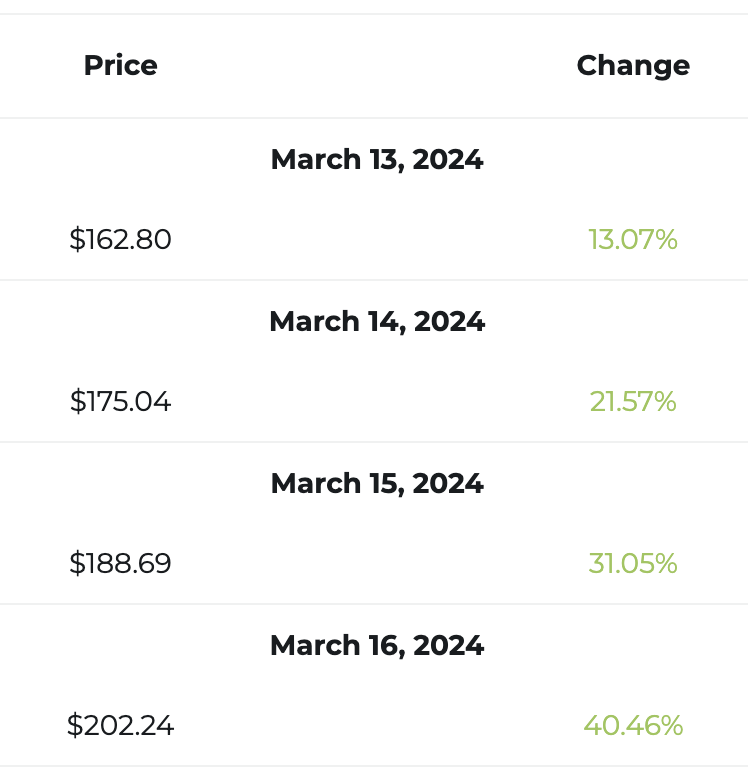Click the $188.69 price value
748x774 pixels.
click(121, 564)
